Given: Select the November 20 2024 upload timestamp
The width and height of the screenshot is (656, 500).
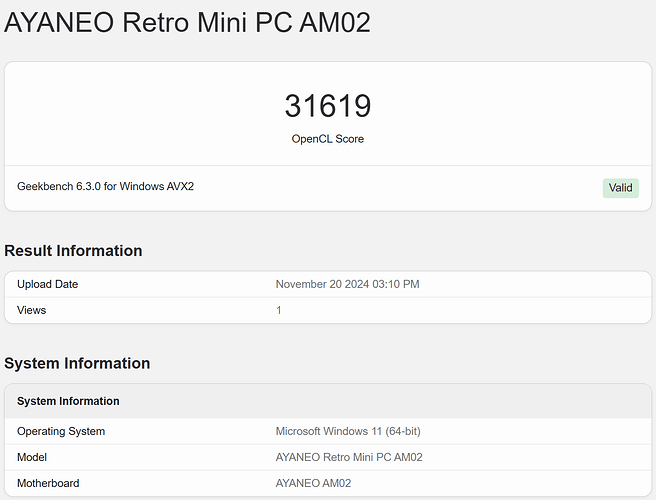Looking at the screenshot, I should point(347,284).
